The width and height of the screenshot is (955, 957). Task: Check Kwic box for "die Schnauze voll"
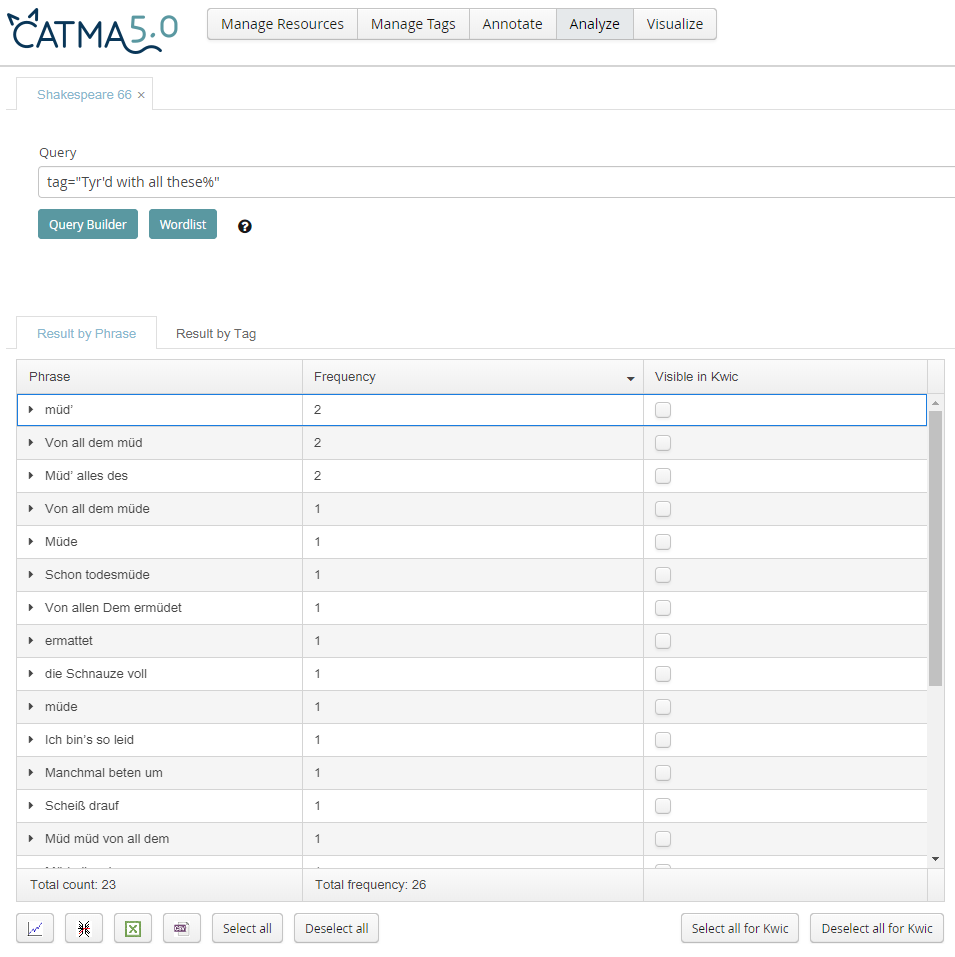(663, 674)
